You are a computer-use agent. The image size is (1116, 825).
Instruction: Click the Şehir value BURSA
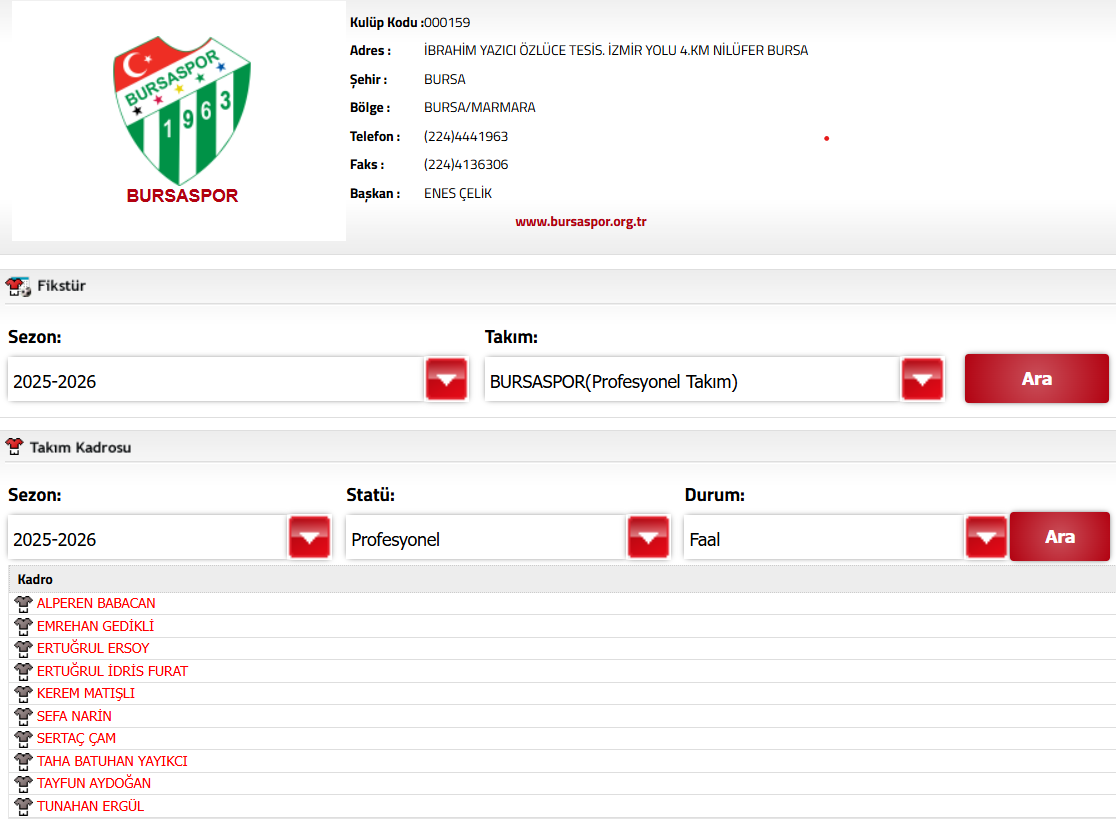click(x=445, y=80)
